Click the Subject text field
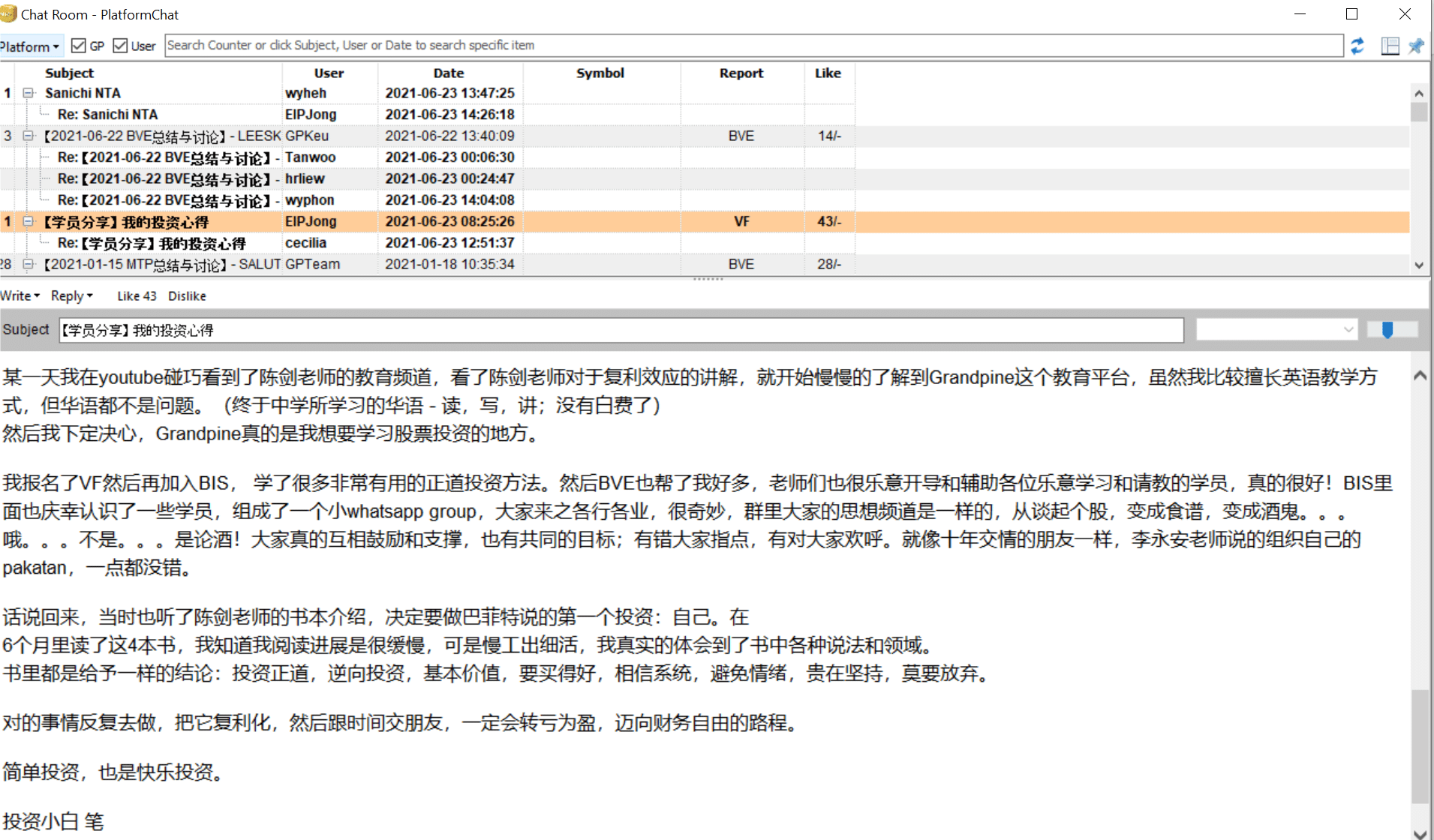 click(621, 330)
